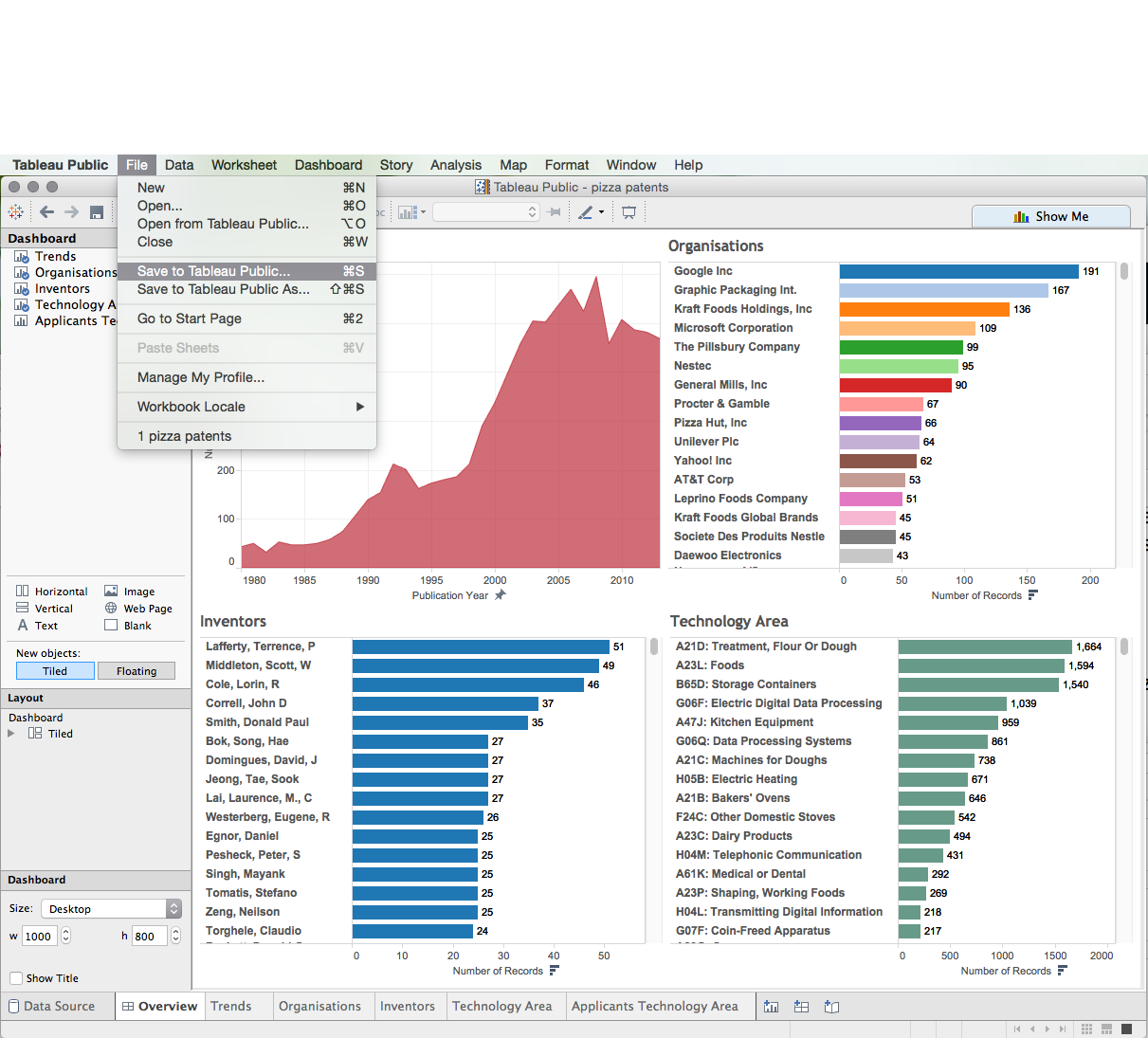Click sort icon under Technology Area axis

pyautogui.click(x=1062, y=971)
